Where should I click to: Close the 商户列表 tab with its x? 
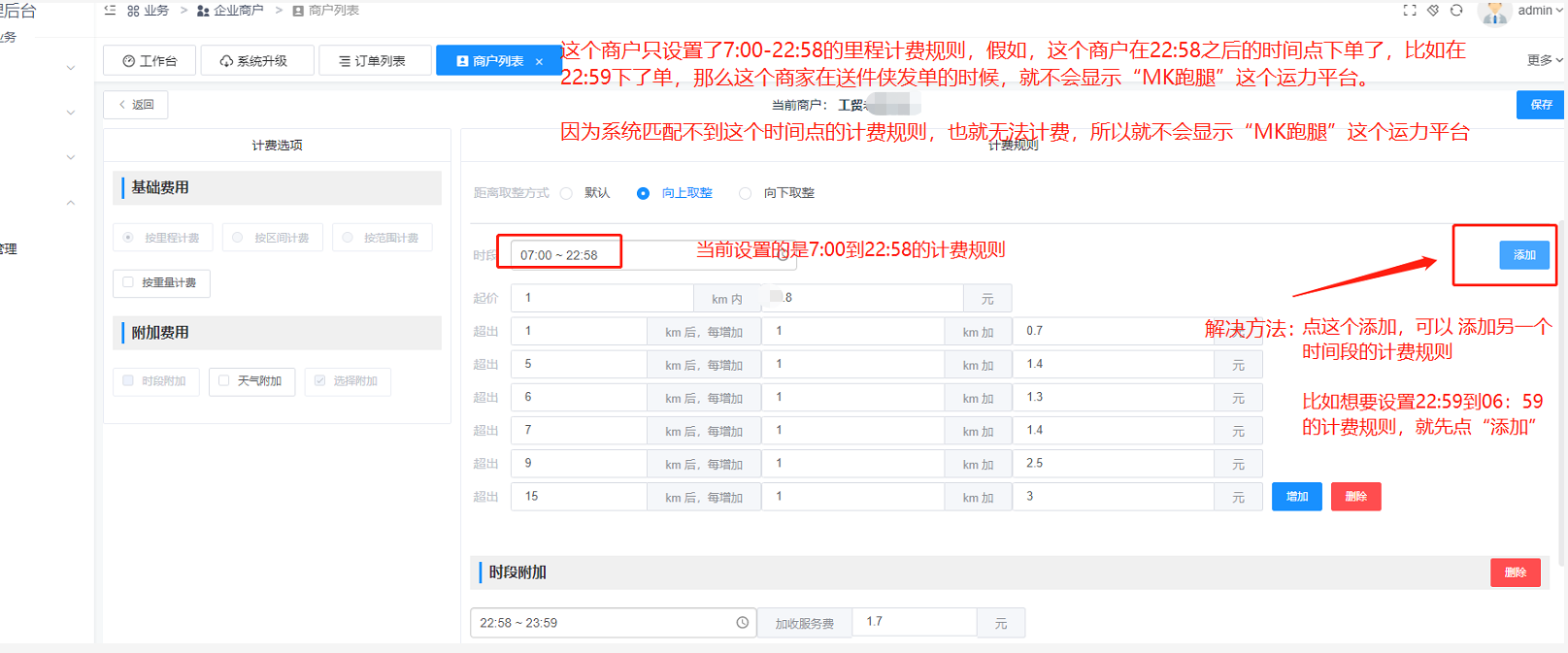point(540,61)
